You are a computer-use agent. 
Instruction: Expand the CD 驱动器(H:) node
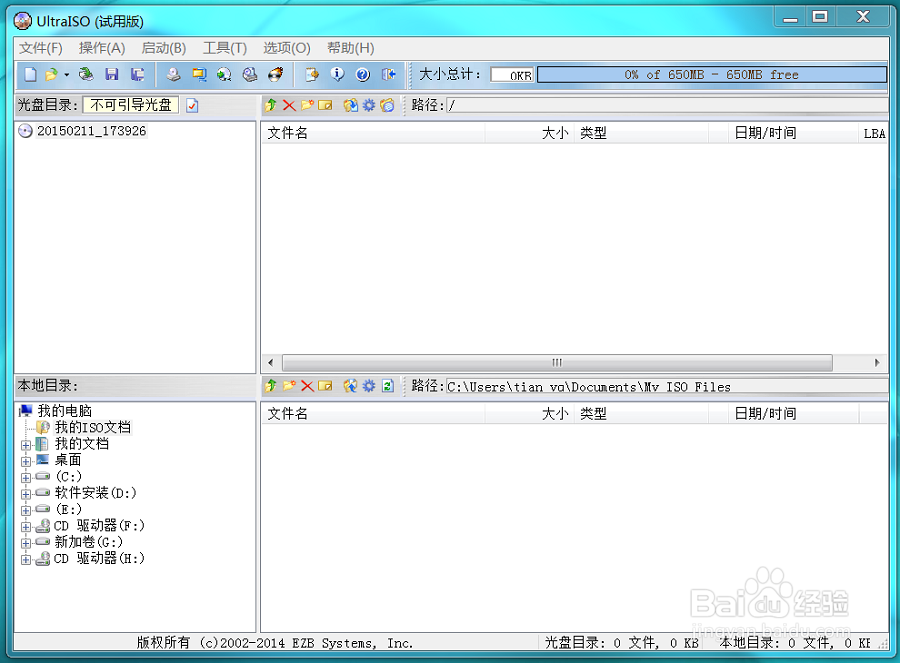pos(26,560)
